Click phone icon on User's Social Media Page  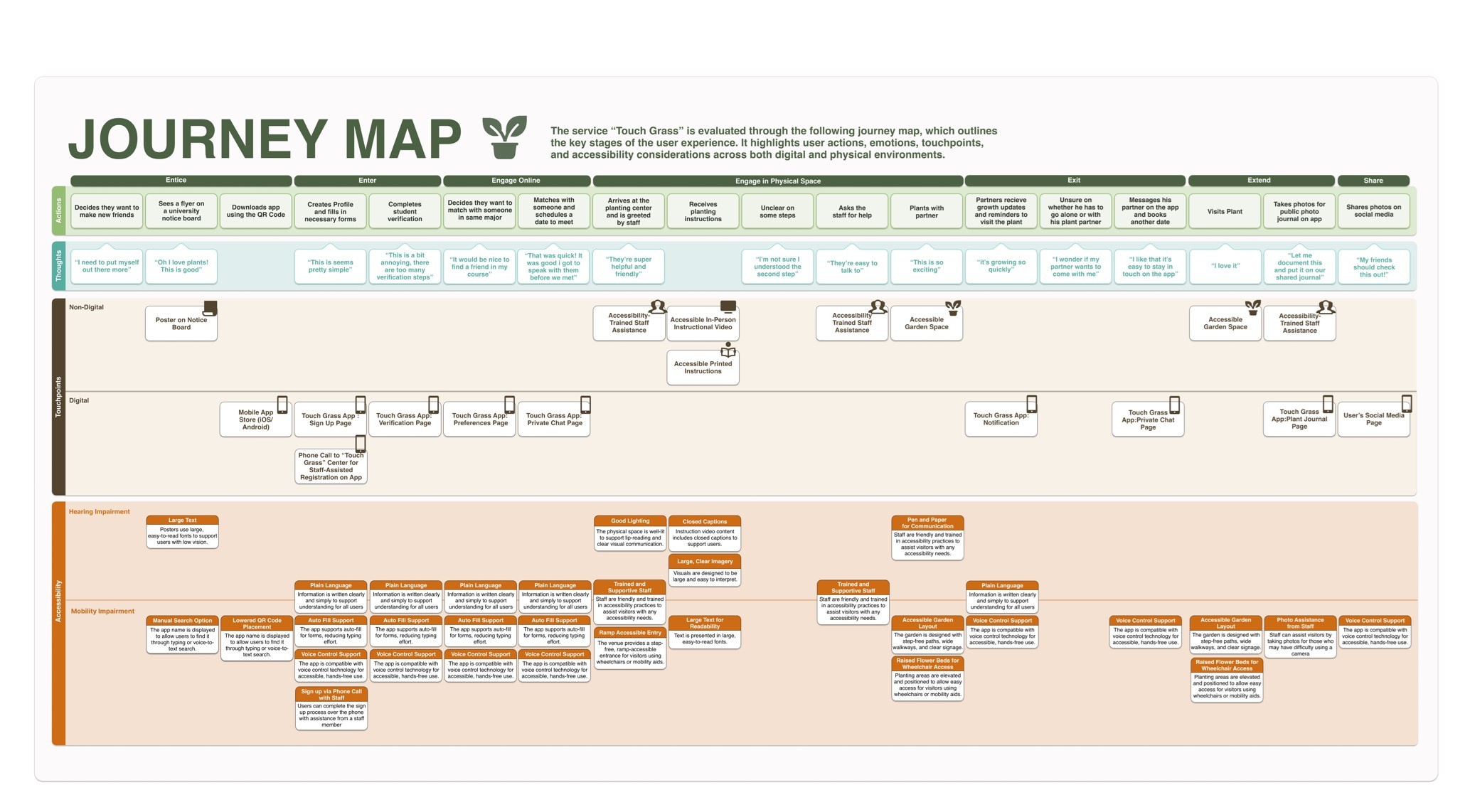click(1406, 404)
